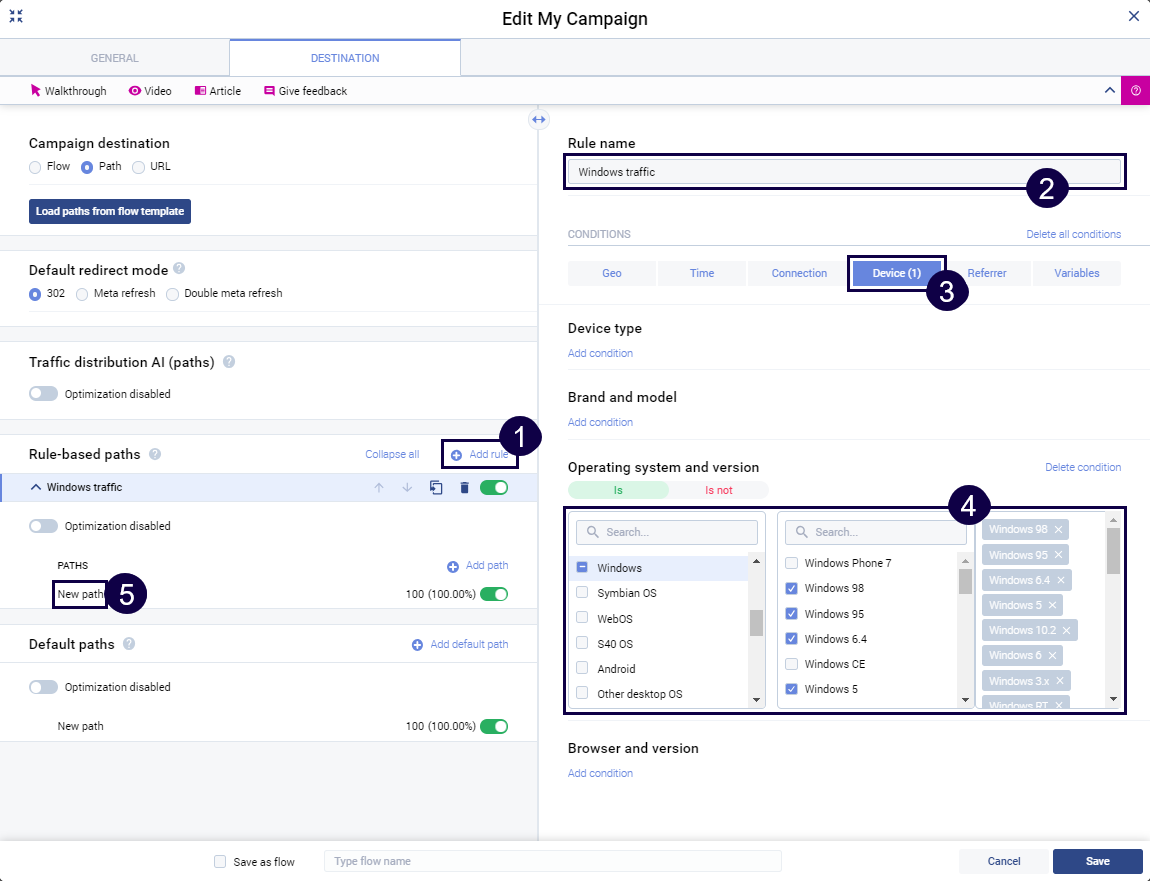This screenshot has height=881, width=1150.
Task: Click the duplicate rule icon for Windows traffic
Action: (x=436, y=488)
